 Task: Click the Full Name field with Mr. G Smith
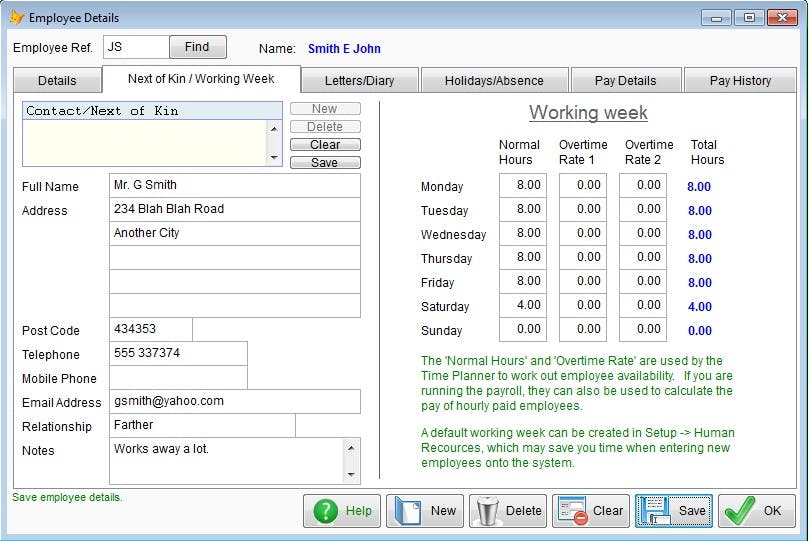[235, 185]
